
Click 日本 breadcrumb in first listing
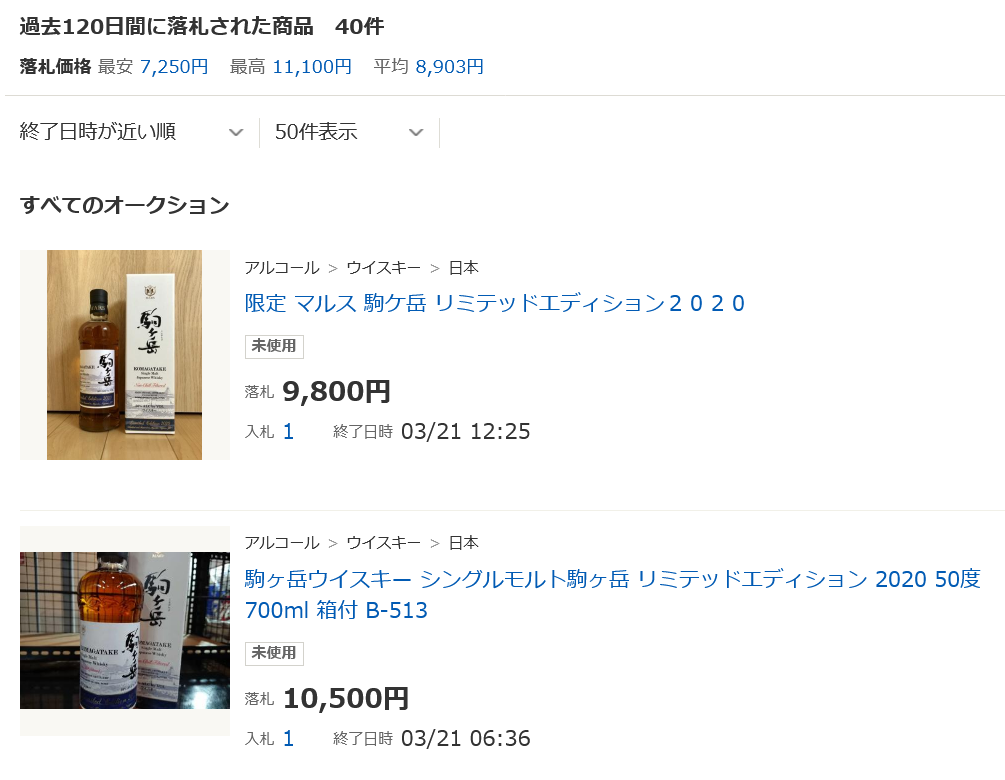coord(463,268)
